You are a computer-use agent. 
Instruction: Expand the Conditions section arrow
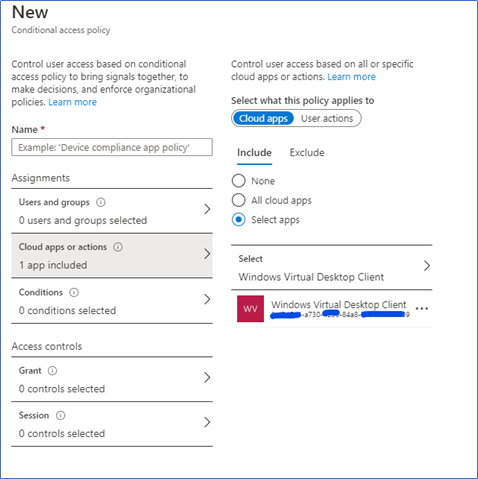pyautogui.click(x=207, y=299)
